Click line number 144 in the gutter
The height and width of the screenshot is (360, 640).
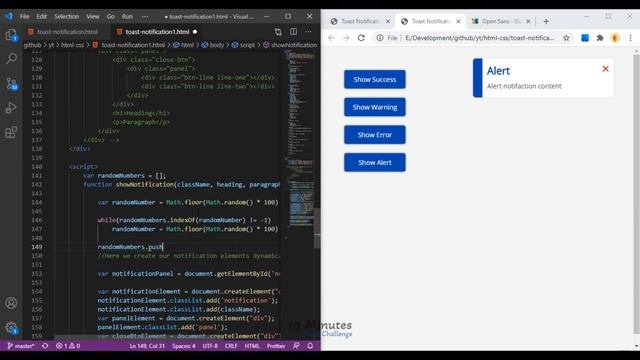click(x=37, y=202)
